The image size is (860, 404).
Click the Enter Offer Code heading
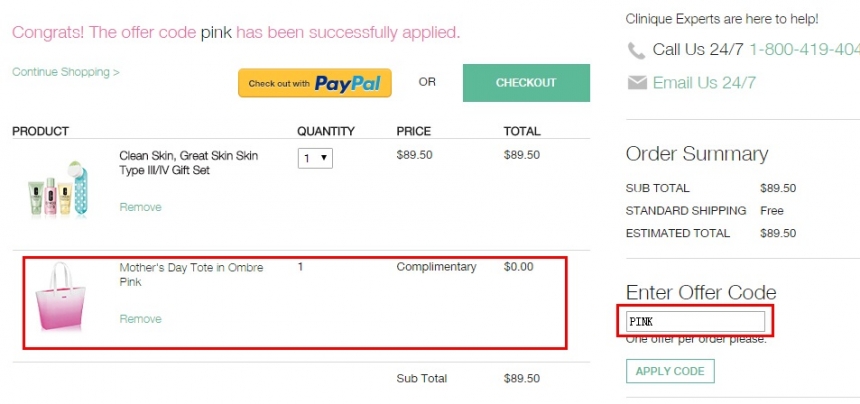click(701, 292)
